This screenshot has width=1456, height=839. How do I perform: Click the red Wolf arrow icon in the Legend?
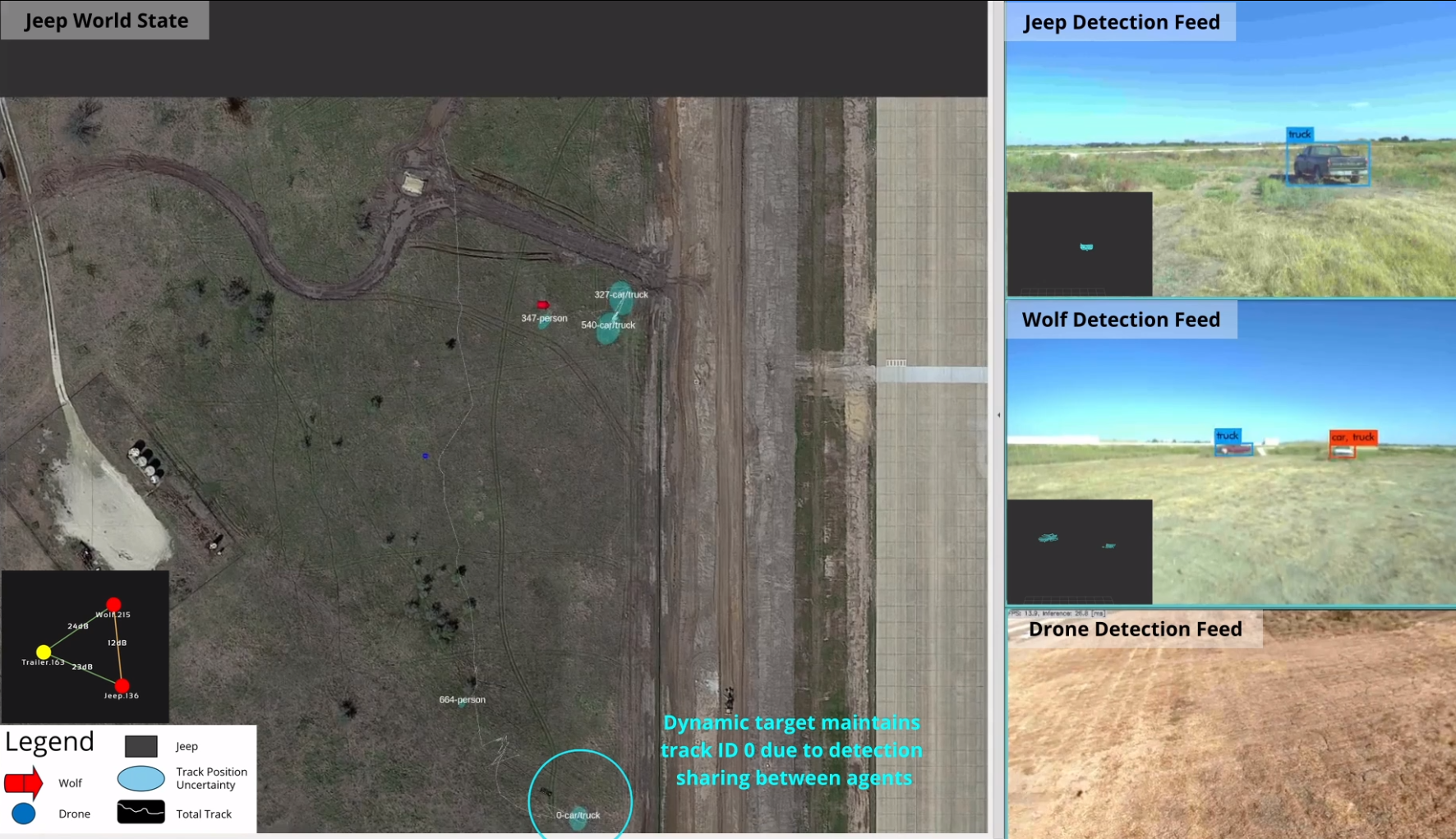coord(23,783)
